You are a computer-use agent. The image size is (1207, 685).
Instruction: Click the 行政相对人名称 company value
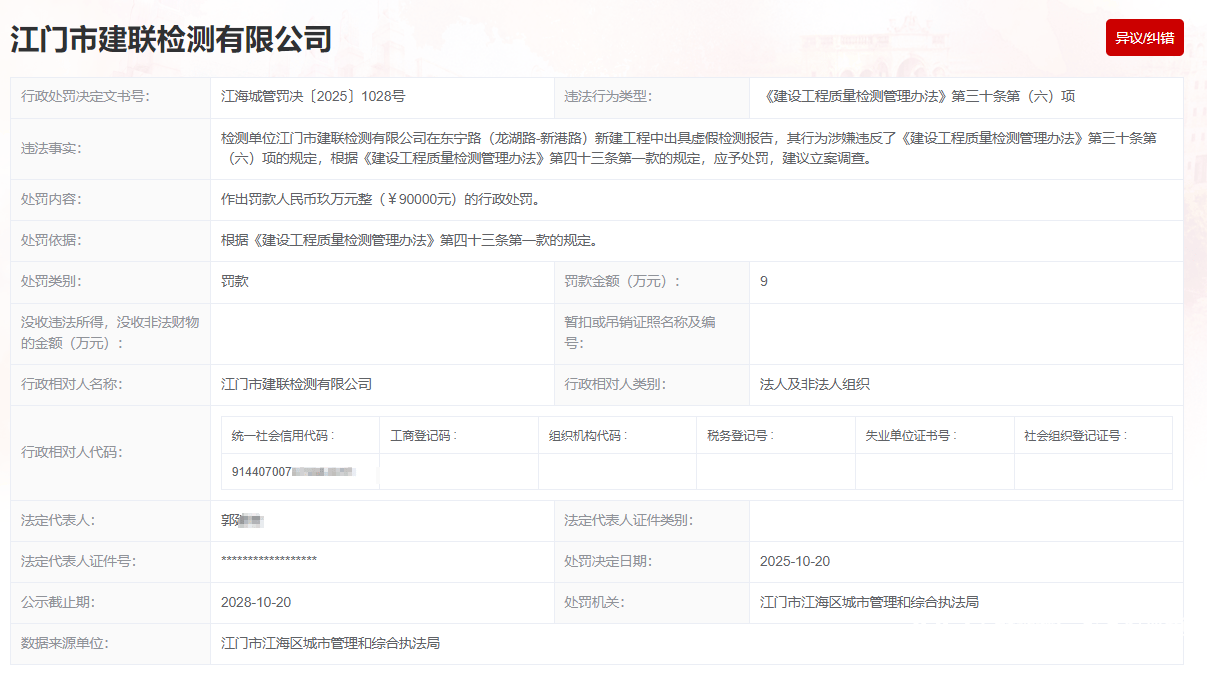[x=296, y=384]
